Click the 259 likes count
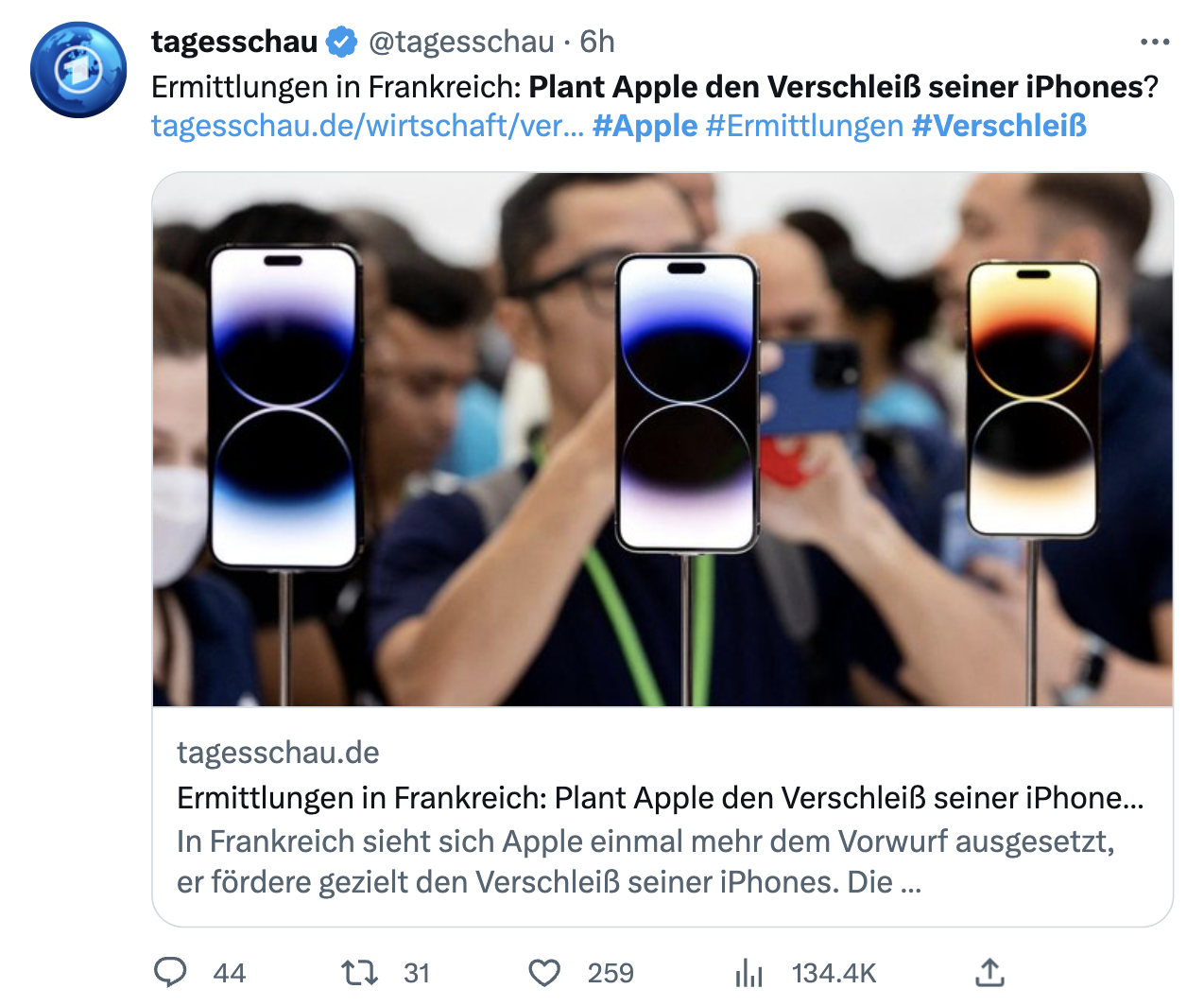 coord(611,973)
